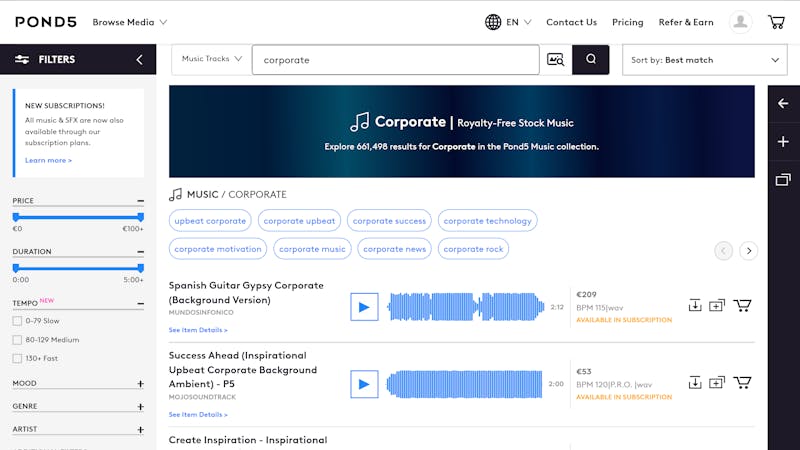Open Contact Us page
Screen dimensions: 800x450
click(x=571, y=22)
